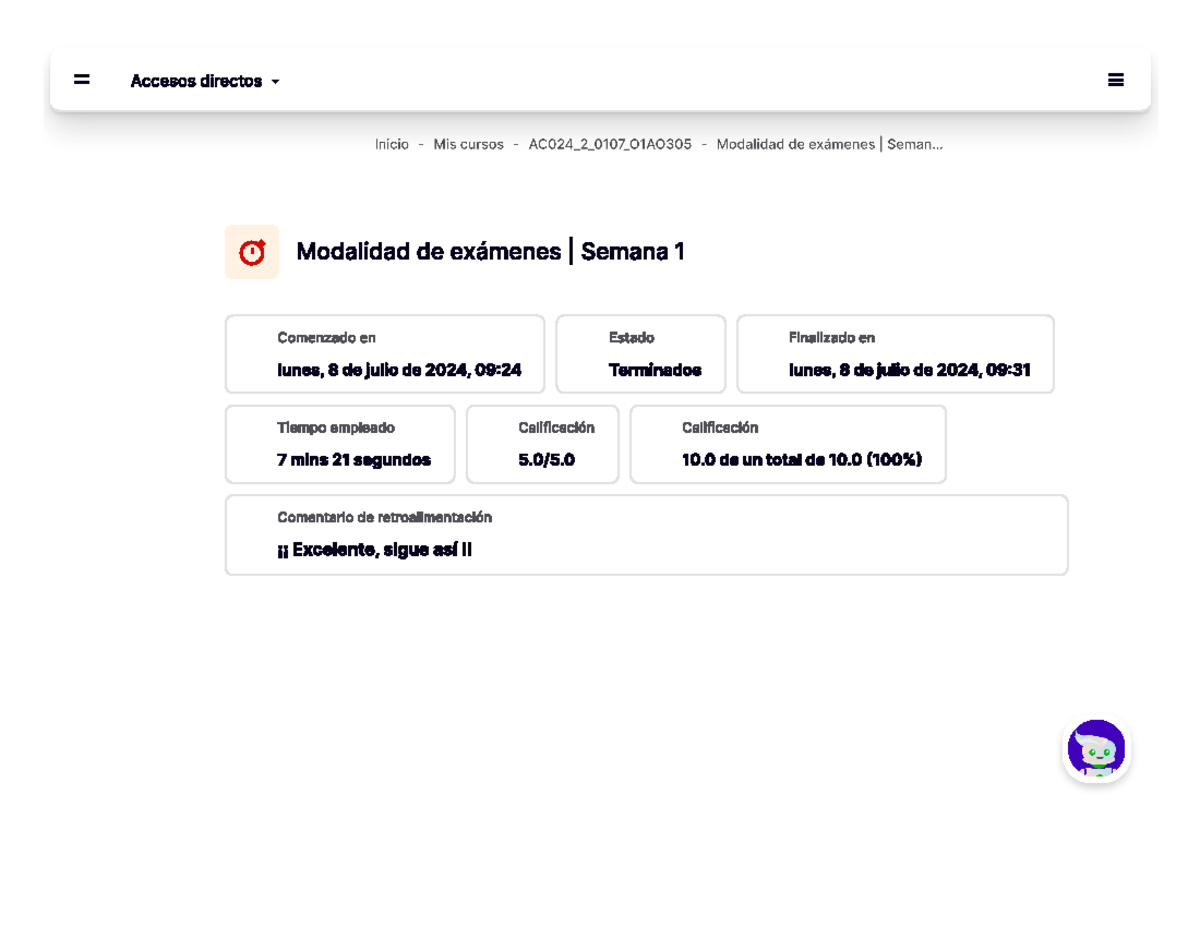Click the stopwatch icon beside the exam title
The width and height of the screenshot is (1200, 927).
pyautogui.click(x=252, y=251)
